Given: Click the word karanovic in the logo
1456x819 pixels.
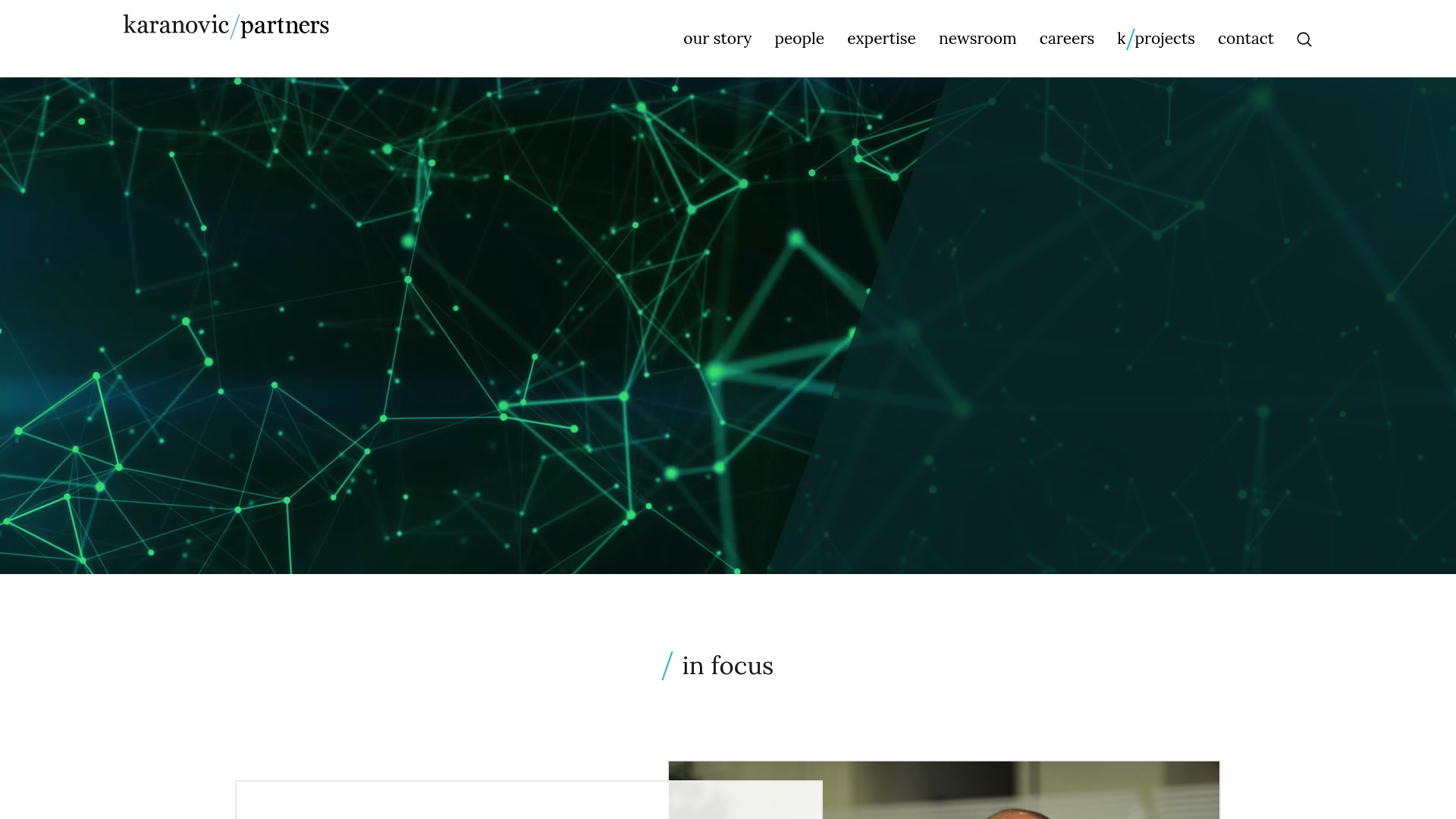Looking at the screenshot, I should 176,25.
